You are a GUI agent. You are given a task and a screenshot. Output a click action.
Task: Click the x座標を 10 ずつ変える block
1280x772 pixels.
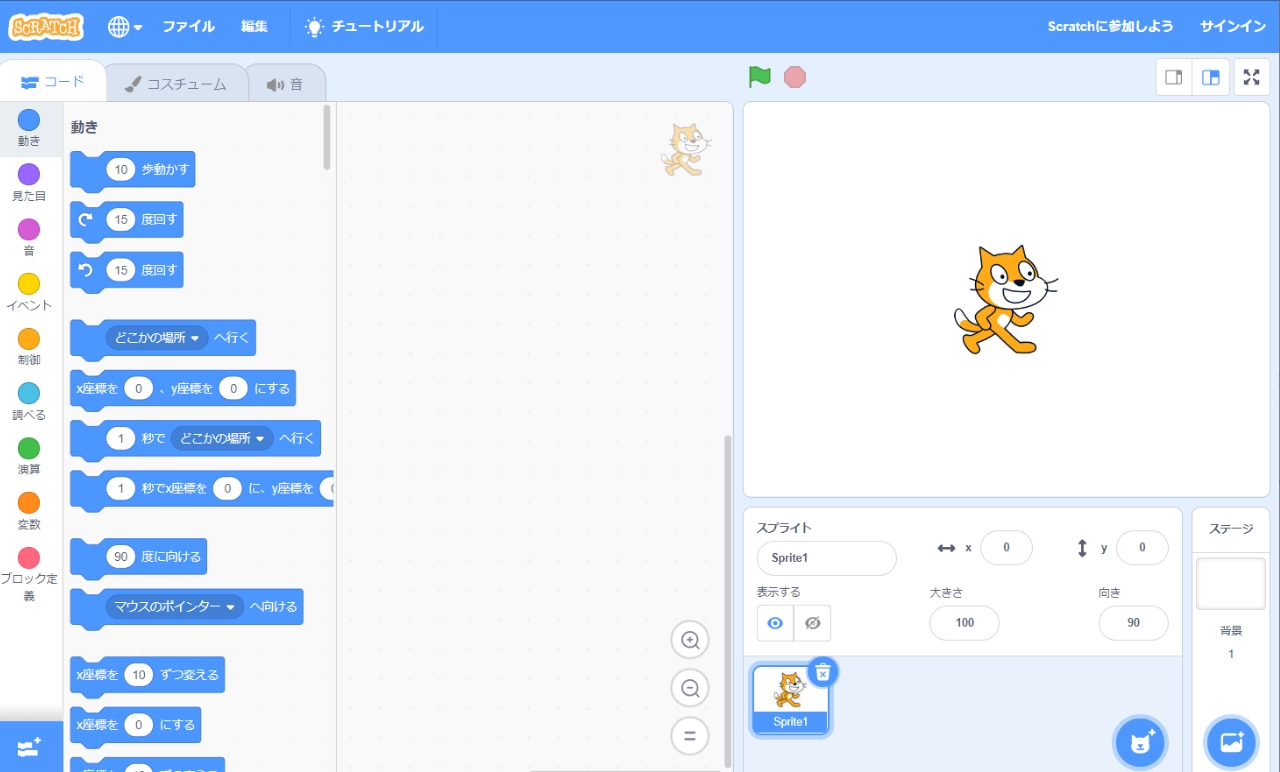[x=148, y=675]
